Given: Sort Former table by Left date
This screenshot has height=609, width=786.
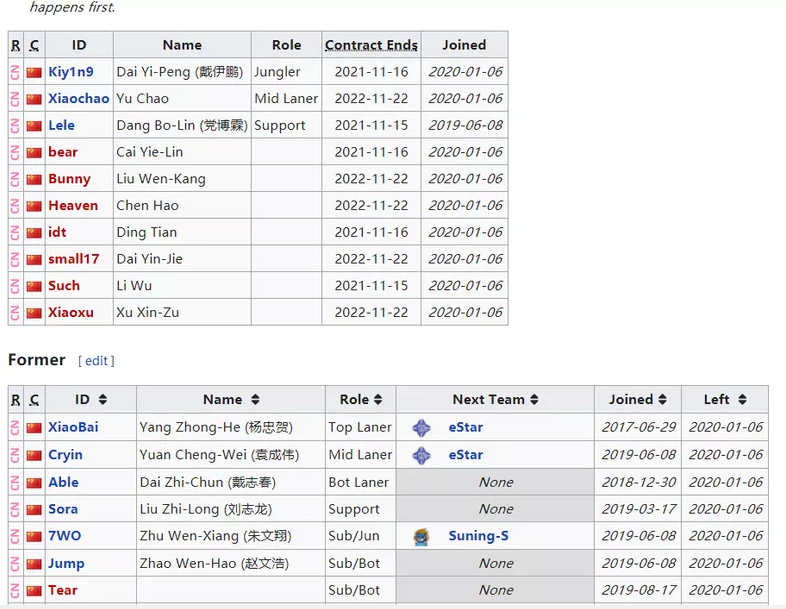Looking at the screenshot, I should pyautogui.click(x=742, y=399).
